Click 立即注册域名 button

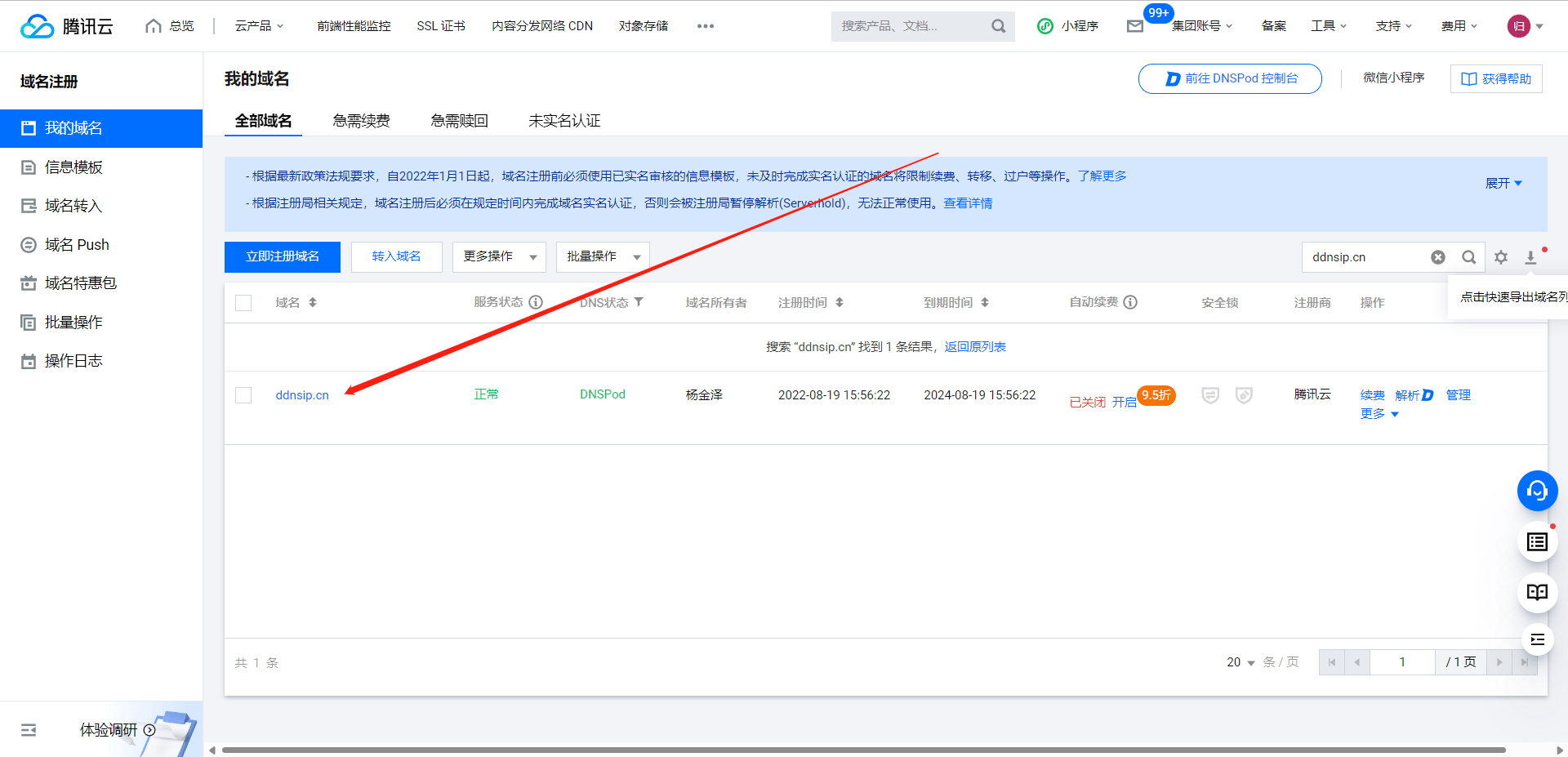point(283,257)
